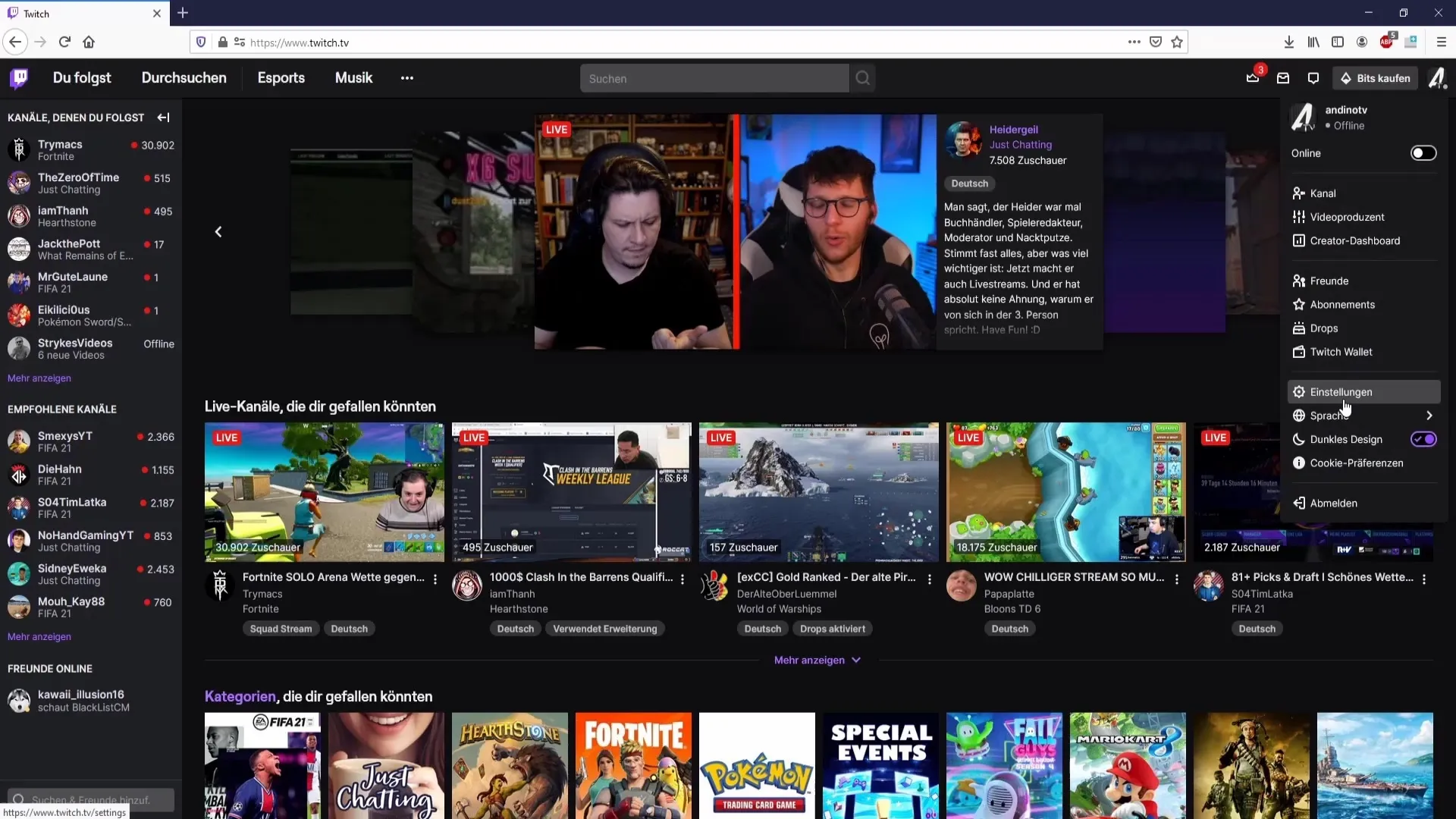
Task: Bookmark this page with star icon
Action: tap(1177, 42)
